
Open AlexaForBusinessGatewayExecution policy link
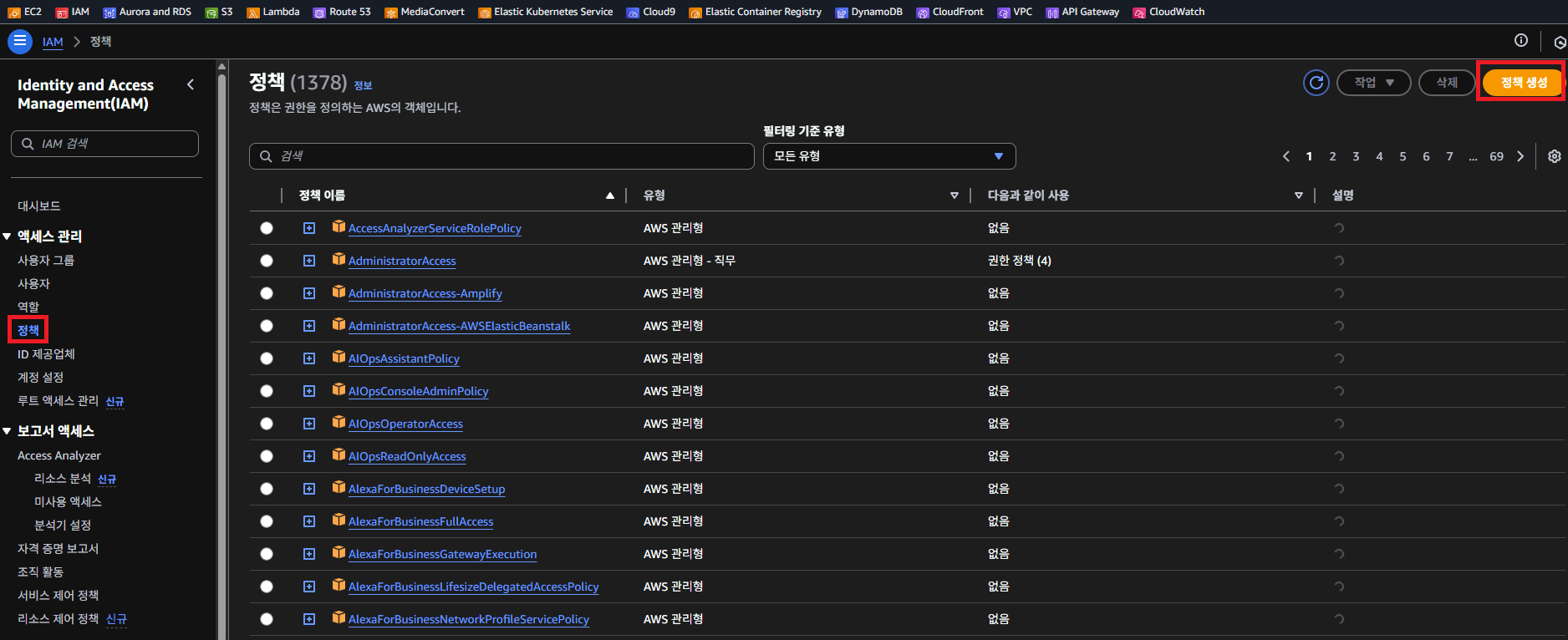443,554
